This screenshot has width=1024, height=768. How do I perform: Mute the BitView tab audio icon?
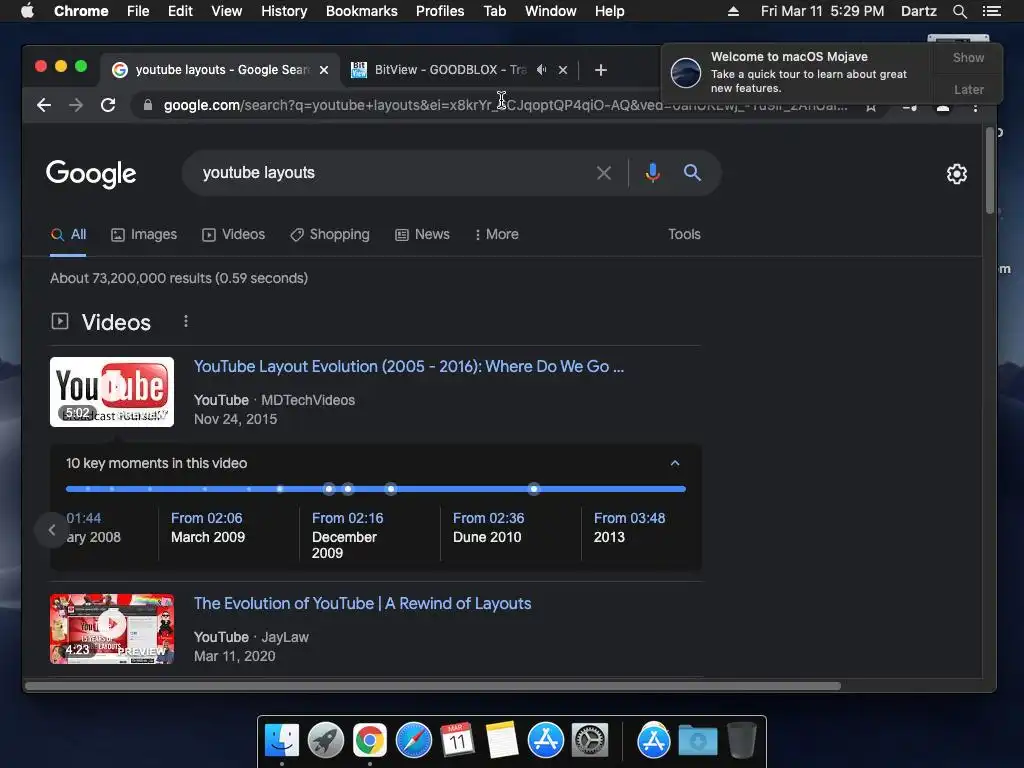click(x=541, y=69)
